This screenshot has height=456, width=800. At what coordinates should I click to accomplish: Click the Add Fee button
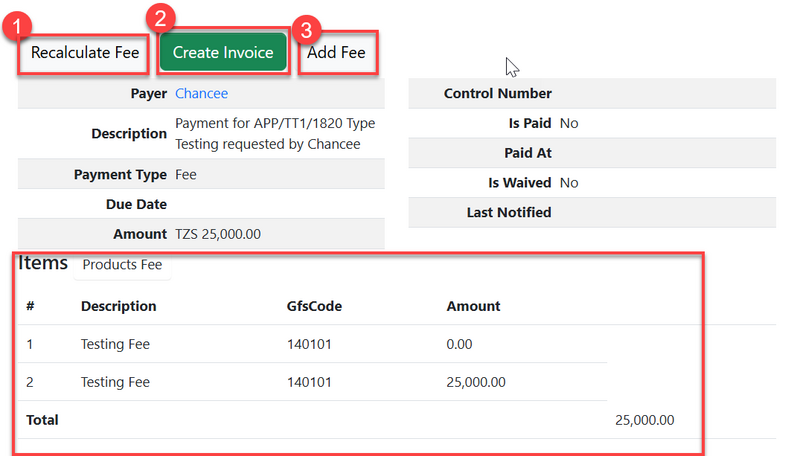[x=336, y=52]
